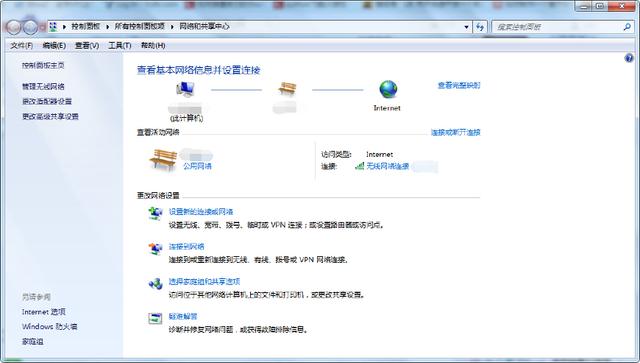640x363 pixels.
Task: Open the 查看(V) menu
Action: tap(87, 45)
